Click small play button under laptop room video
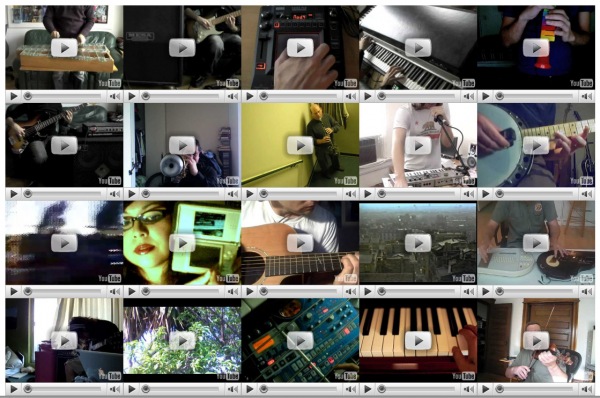This screenshot has width=600, height=398. pyautogui.click(x=14, y=389)
